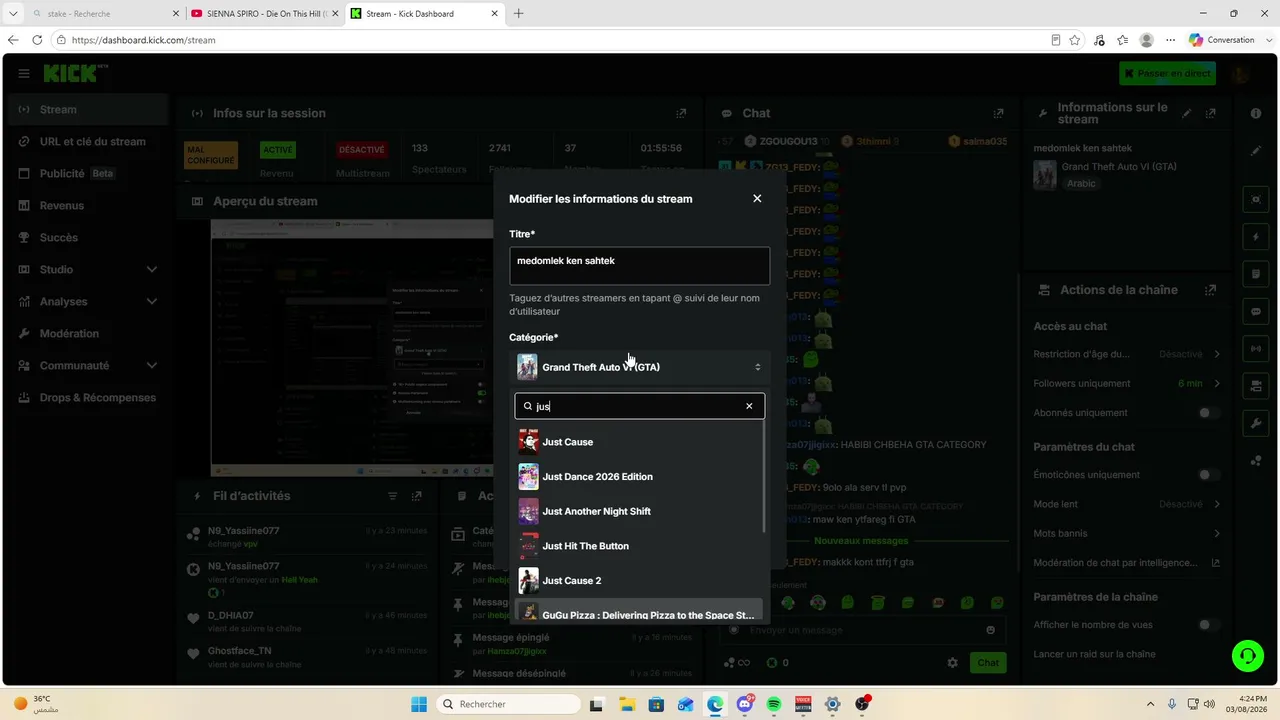This screenshot has width=1280, height=720.
Task: Select Just Cause from category results
Action: pos(639,442)
